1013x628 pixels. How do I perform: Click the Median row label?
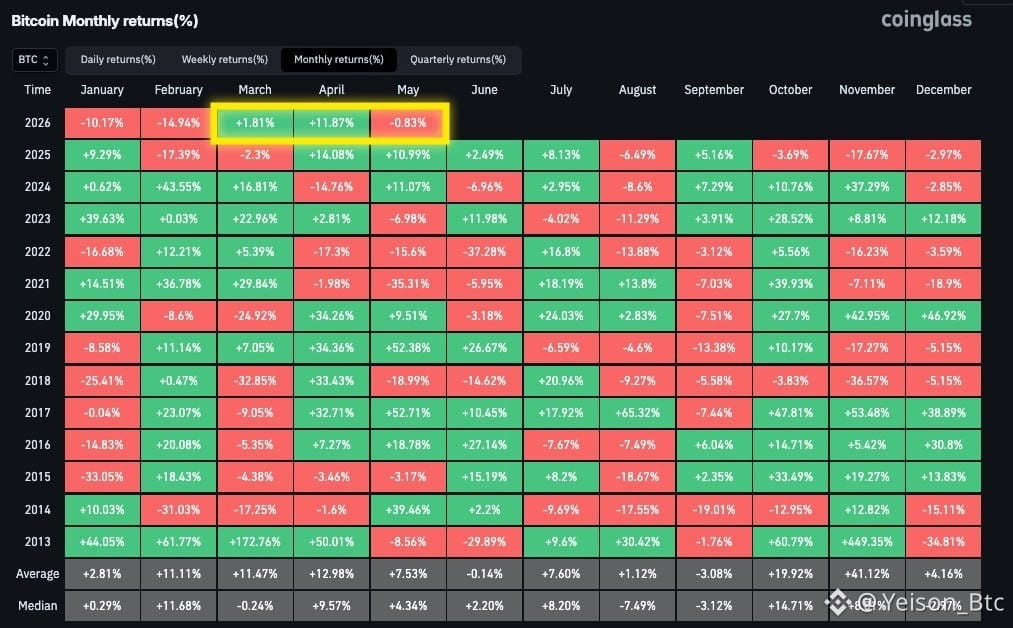[x=37, y=606]
